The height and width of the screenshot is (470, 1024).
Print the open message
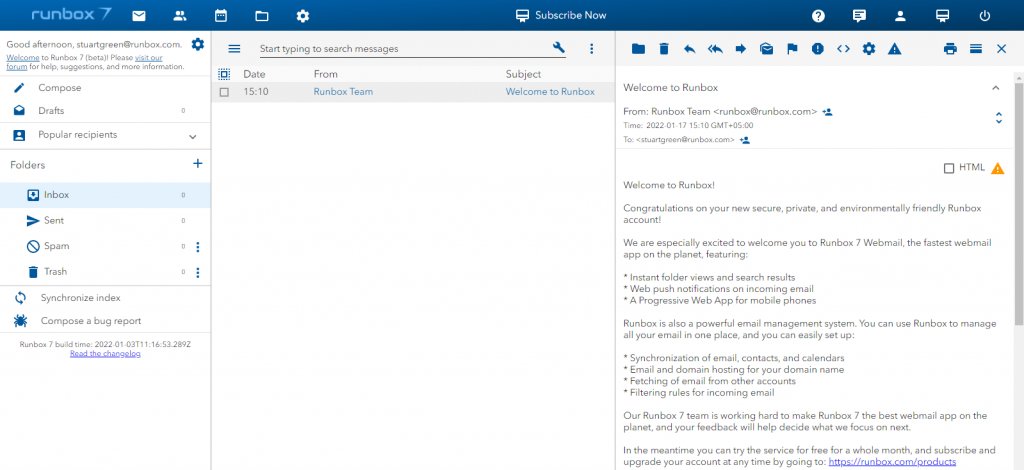(950, 48)
